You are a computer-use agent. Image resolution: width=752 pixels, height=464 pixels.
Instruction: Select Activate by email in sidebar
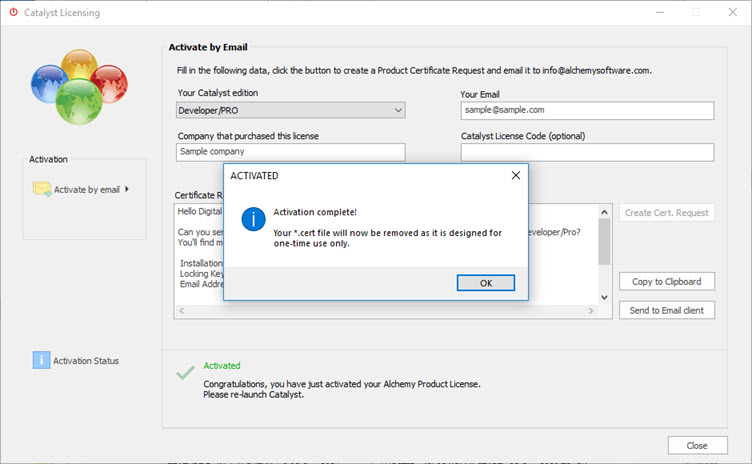click(86, 189)
